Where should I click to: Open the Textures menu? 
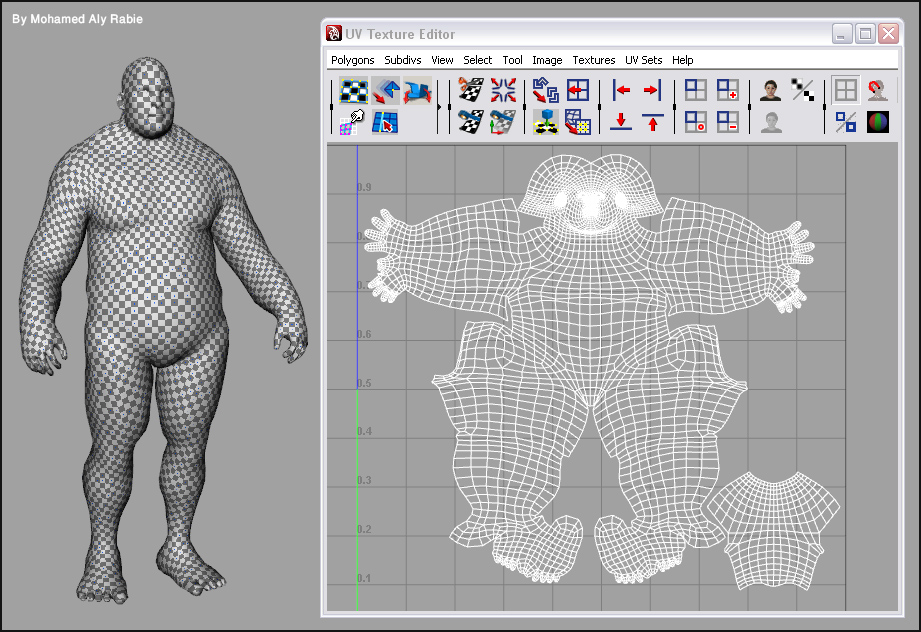(594, 60)
